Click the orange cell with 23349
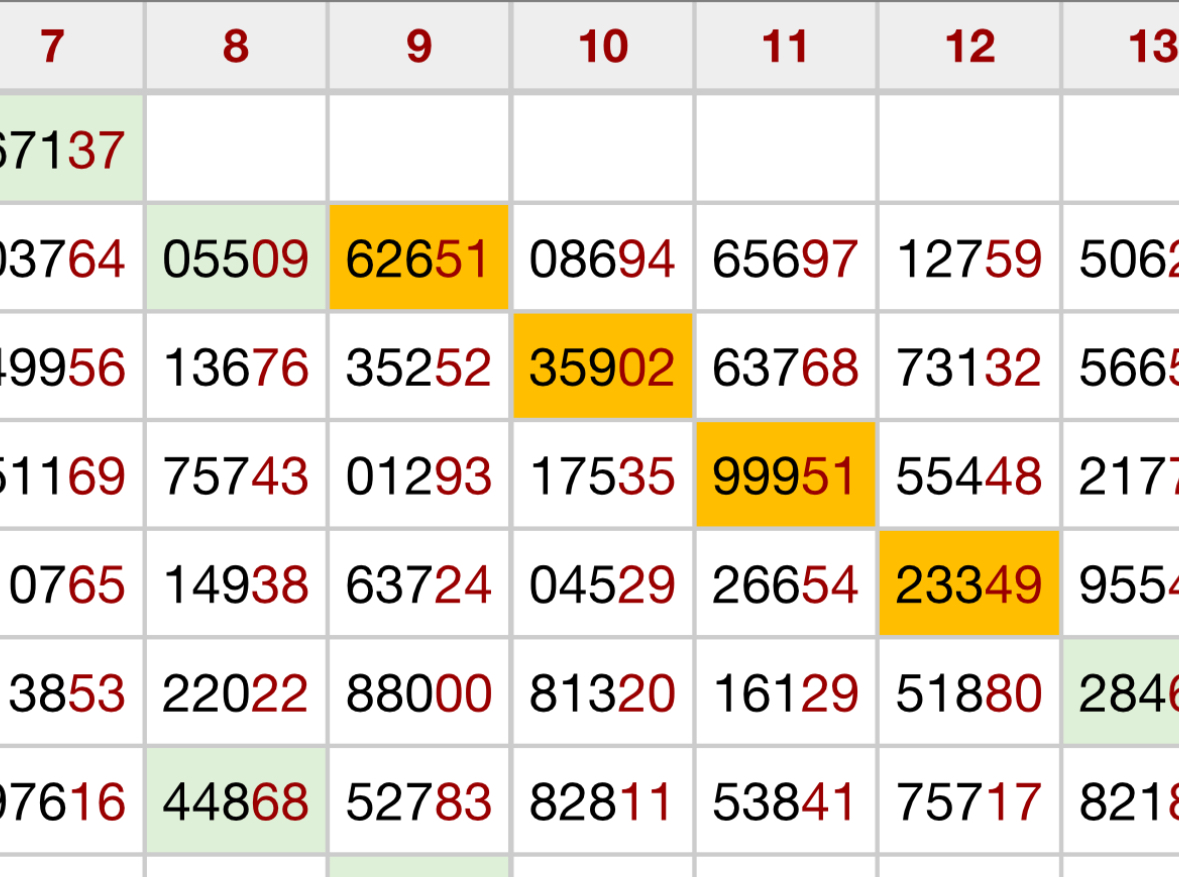Image resolution: width=1179 pixels, height=877 pixels. click(969, 584)
